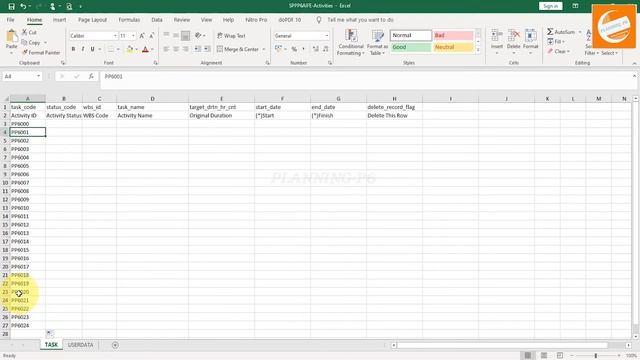Image resolution: width=640 pixels, height=360 pixels.
Task: Select cell containing PP6010
Action: point(27,208)
